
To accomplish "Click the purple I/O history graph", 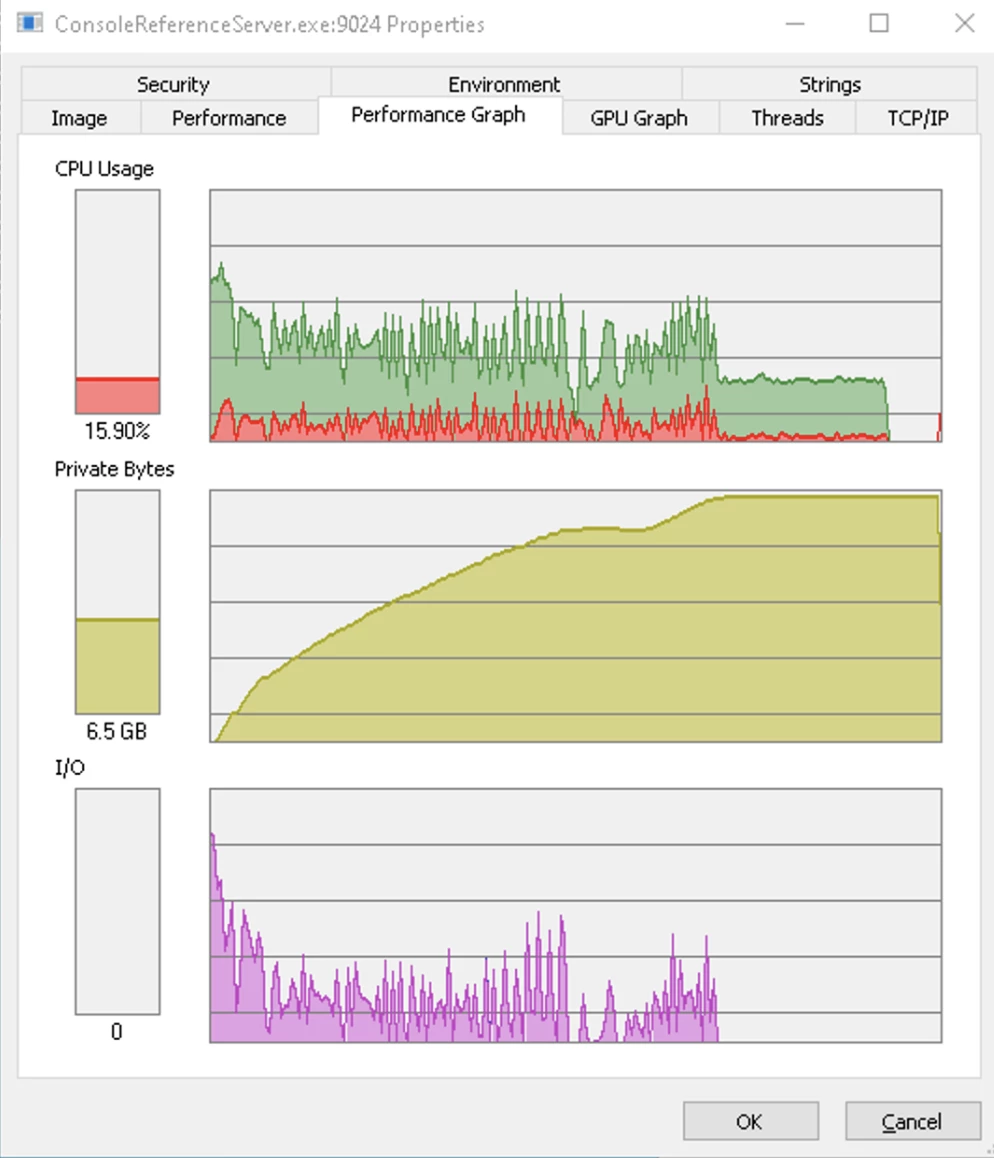I will [x=575, y=915].
